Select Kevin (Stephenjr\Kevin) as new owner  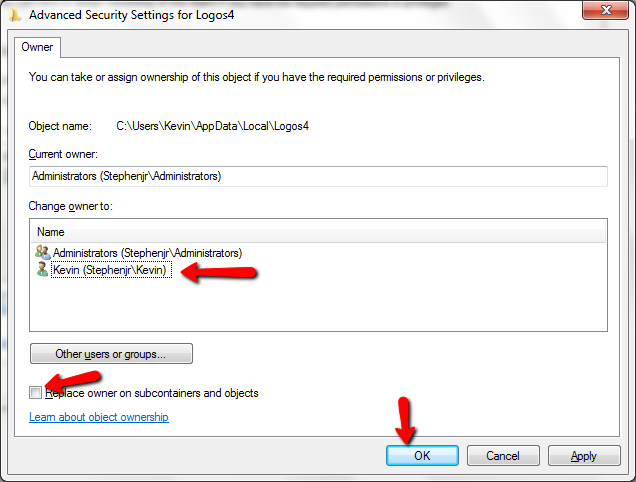[110, 270]
